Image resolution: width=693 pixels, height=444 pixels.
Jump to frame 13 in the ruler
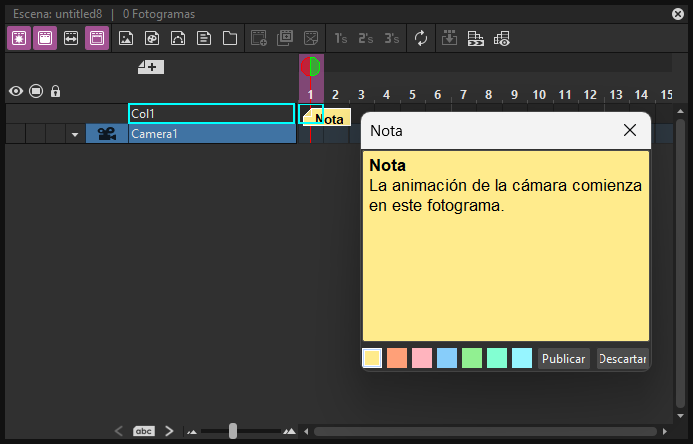pyautogui.click(x=616, y=95)
